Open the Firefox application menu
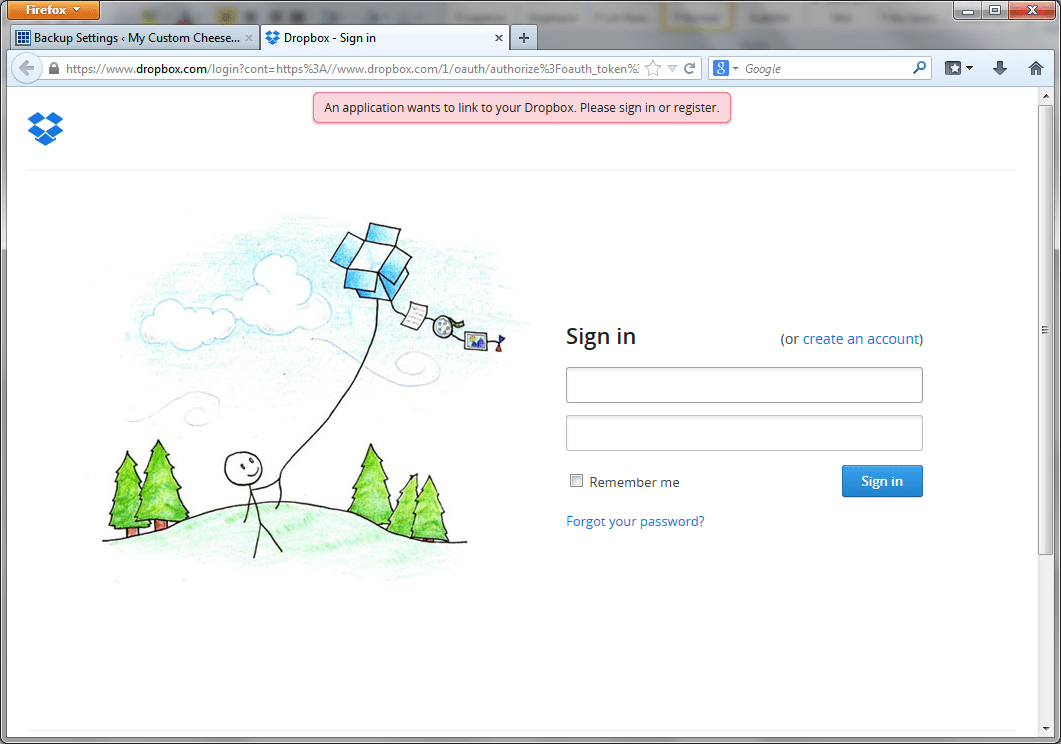 tap(53, 10)
